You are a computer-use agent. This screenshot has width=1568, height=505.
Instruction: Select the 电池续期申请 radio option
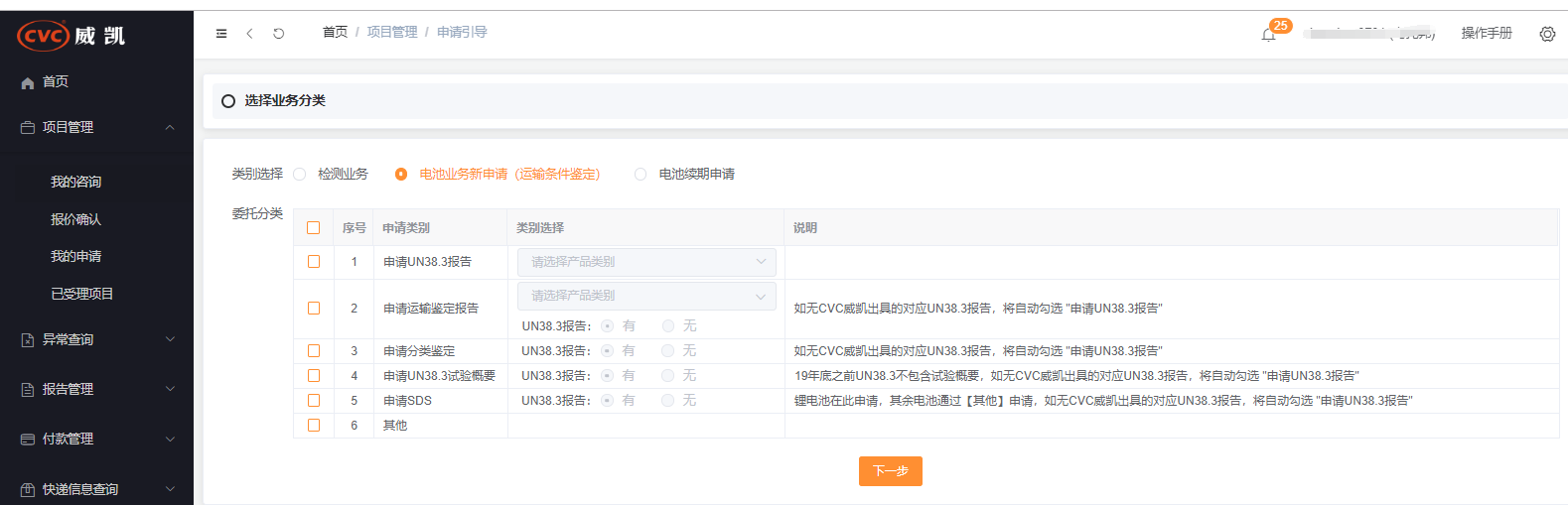641,175
